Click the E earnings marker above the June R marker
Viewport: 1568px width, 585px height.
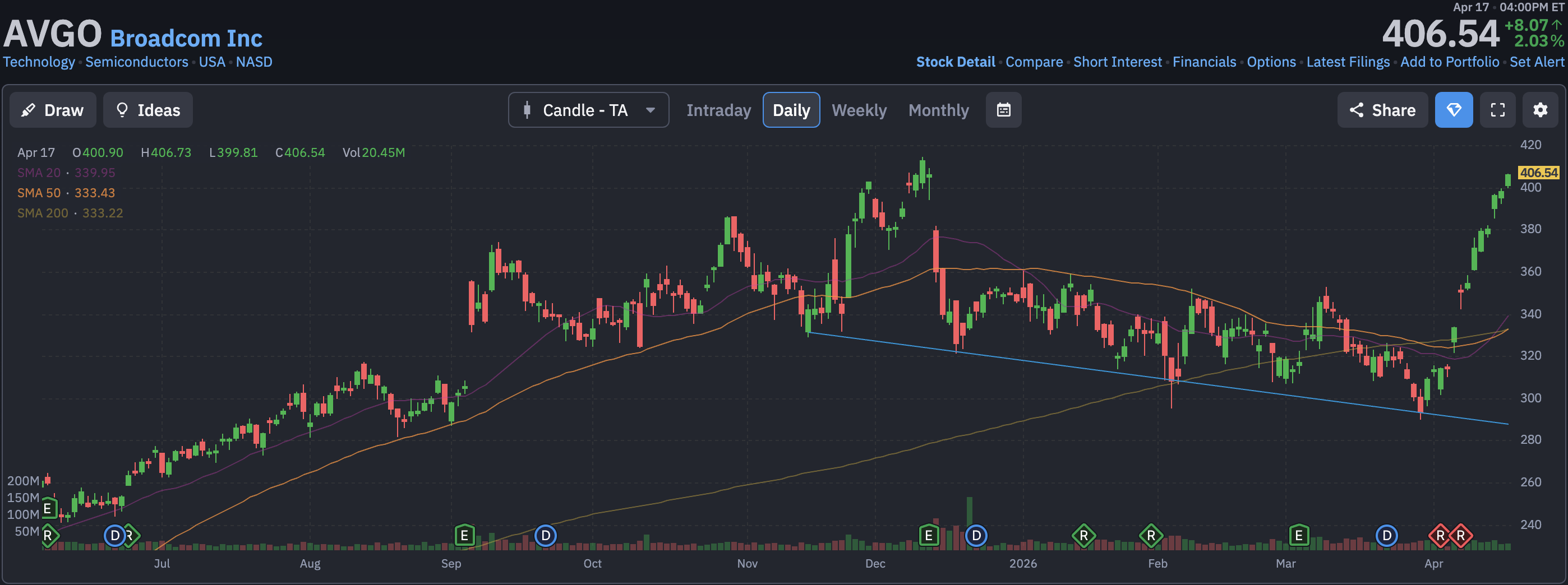48,508
